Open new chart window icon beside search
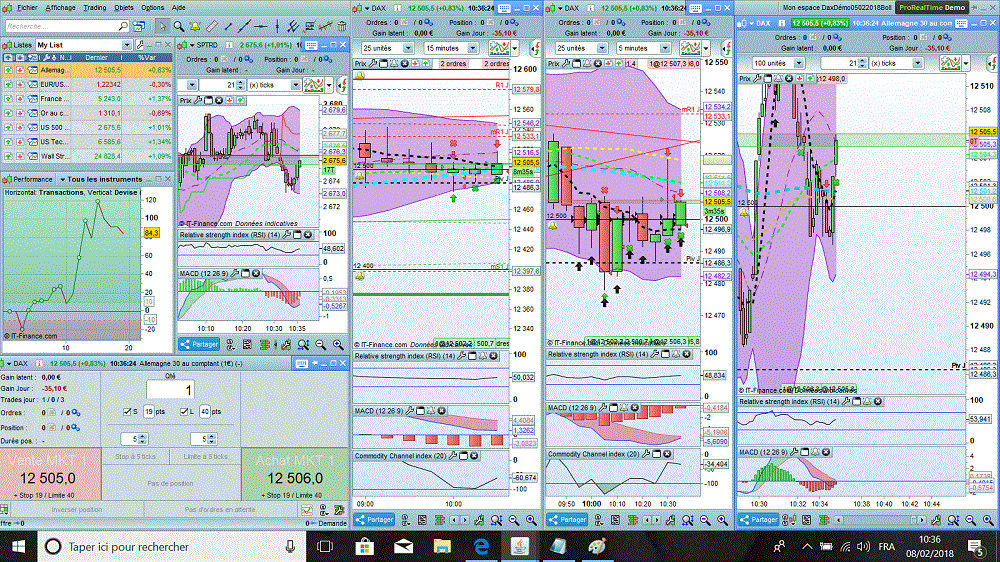This screenshot has height=562, width=1000. [x=139, y=26]
